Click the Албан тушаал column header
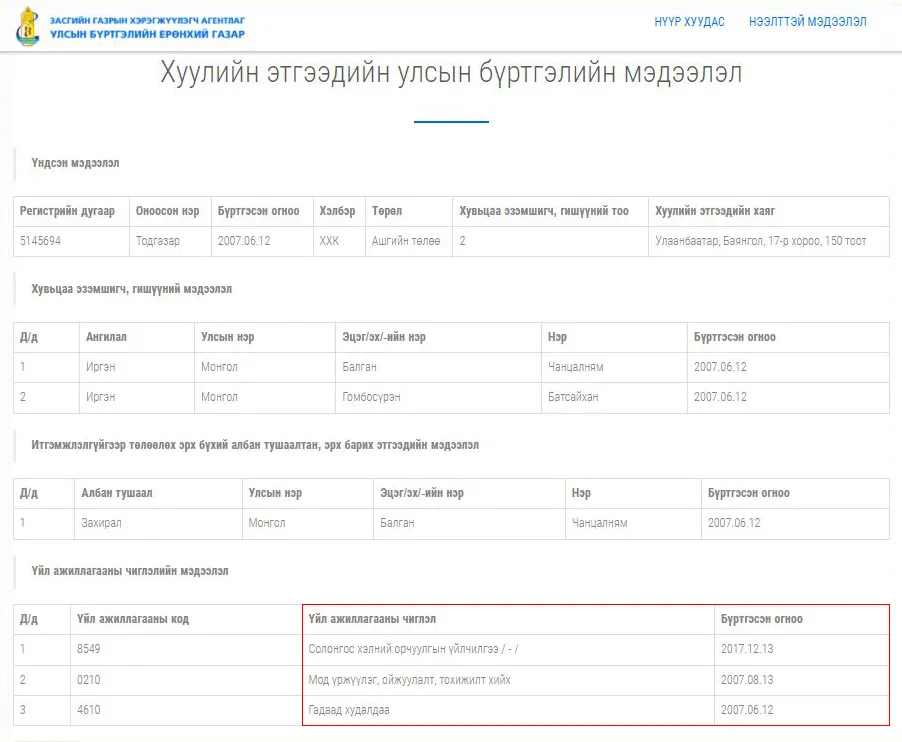Screen dimensions: 902x742 pyautogui.click(x=117, y=493)
